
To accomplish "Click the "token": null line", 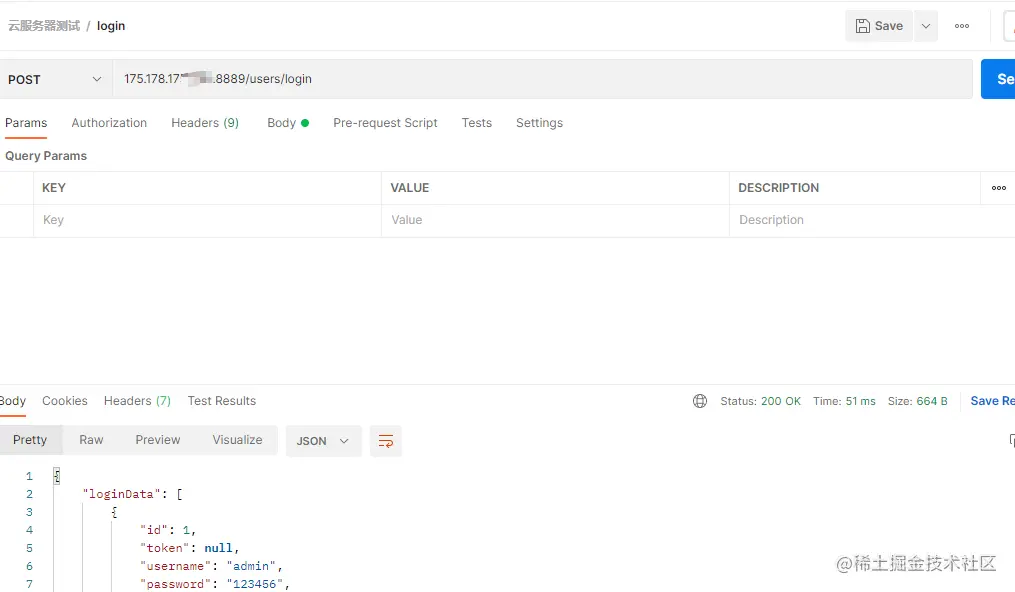I will point(190,548).
